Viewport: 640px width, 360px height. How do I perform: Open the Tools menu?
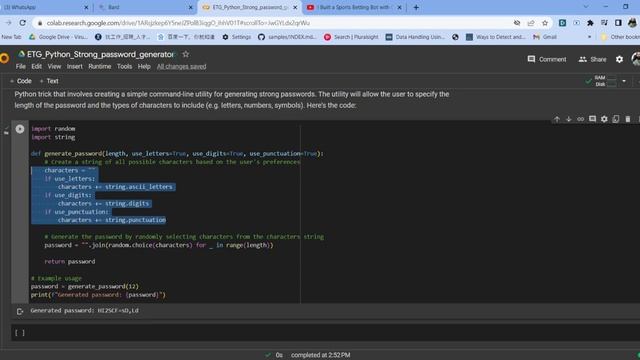pos(124,67)
